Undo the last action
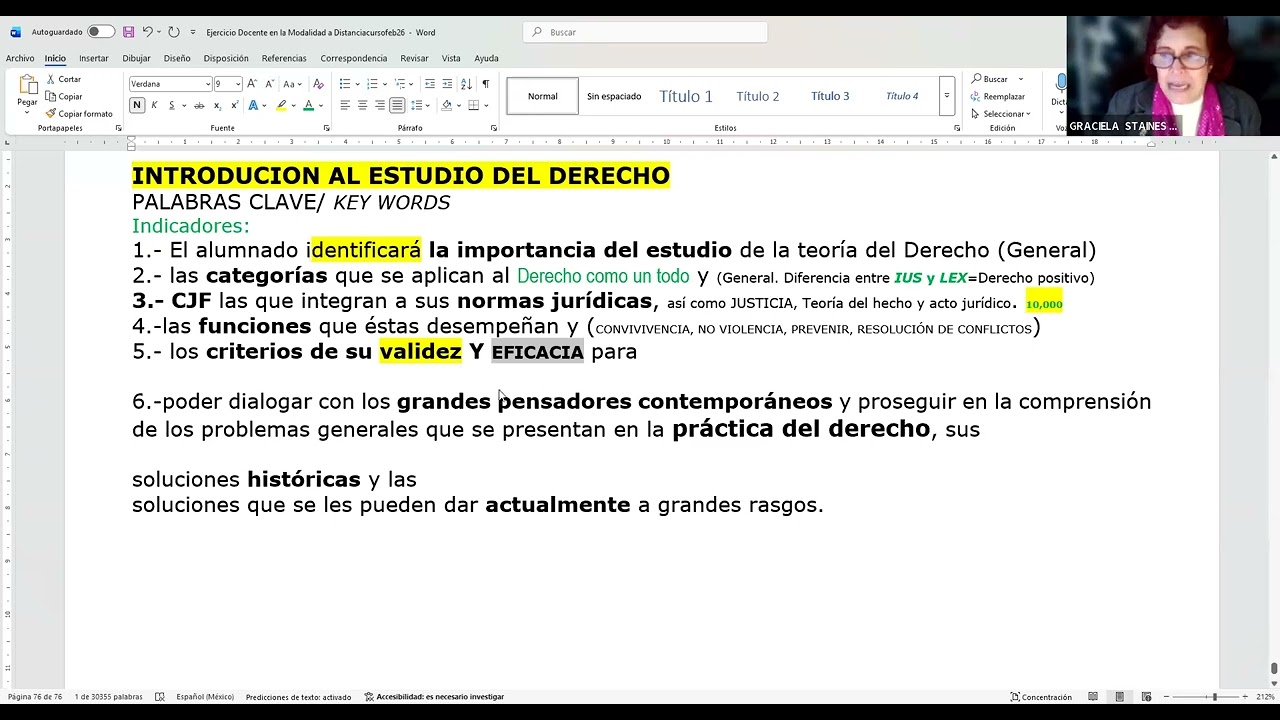 pos(147,32)
